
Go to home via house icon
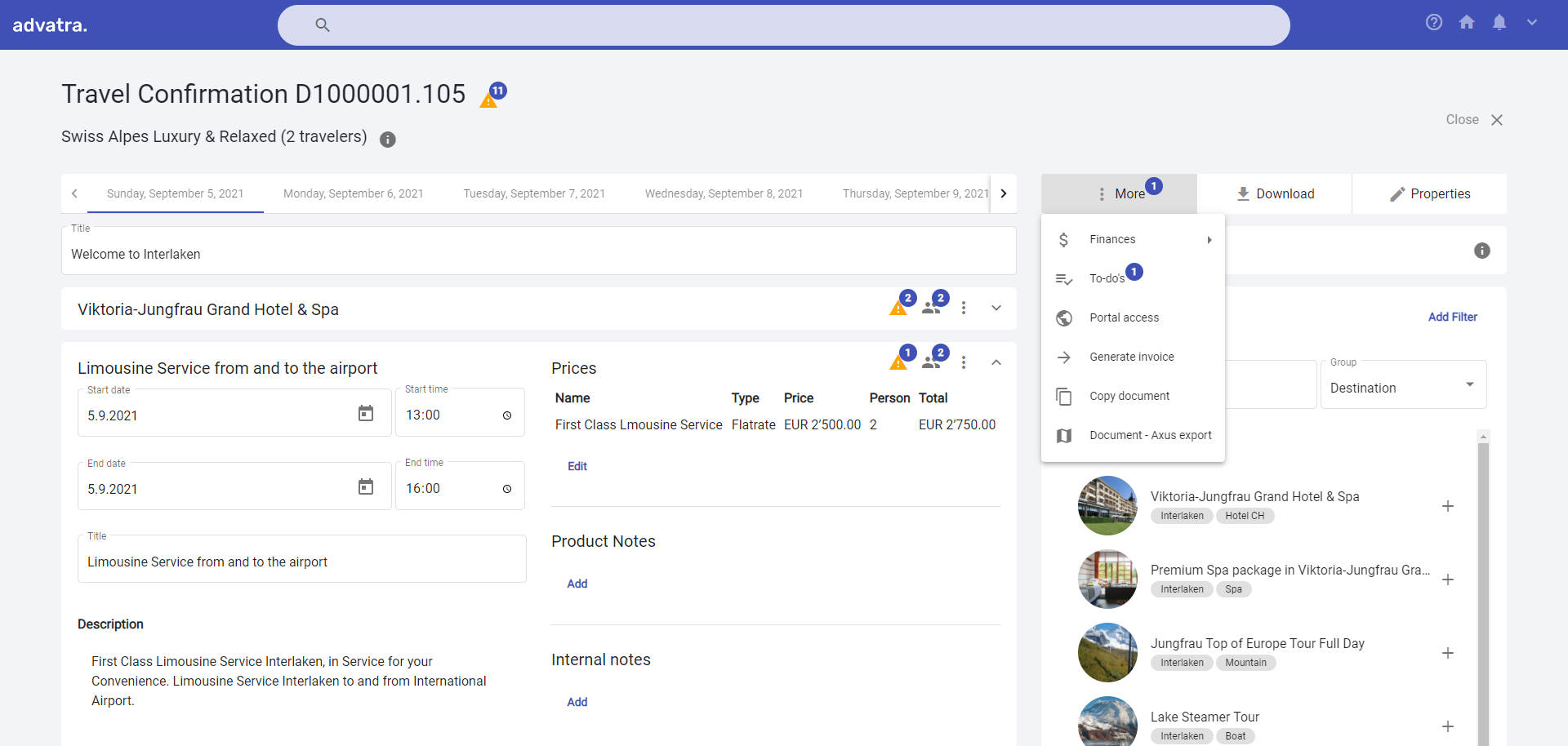pyautogui.click(x=1467, y=23)
